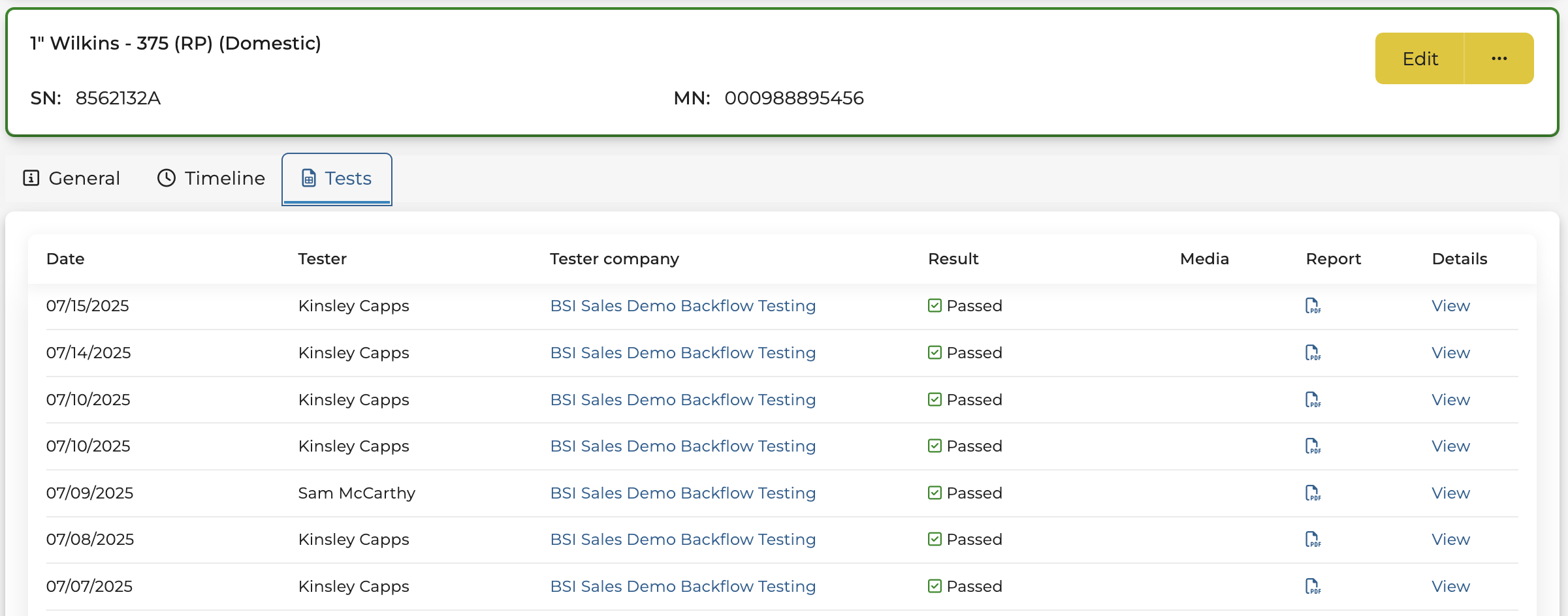Click the Result column header
Screen dimensions: 1568x616
[953, 259]
